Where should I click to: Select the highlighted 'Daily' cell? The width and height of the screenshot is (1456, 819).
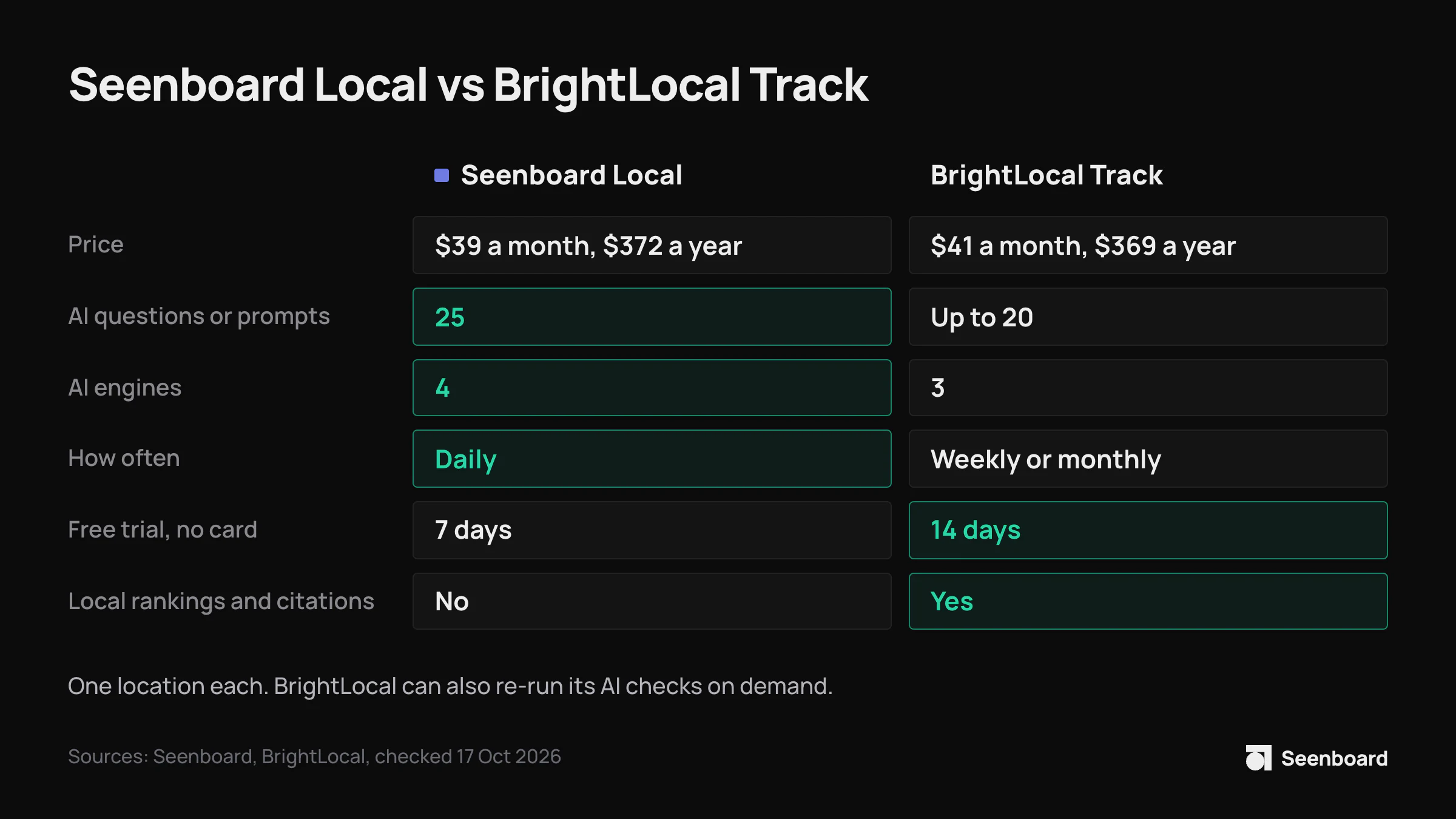652,459
